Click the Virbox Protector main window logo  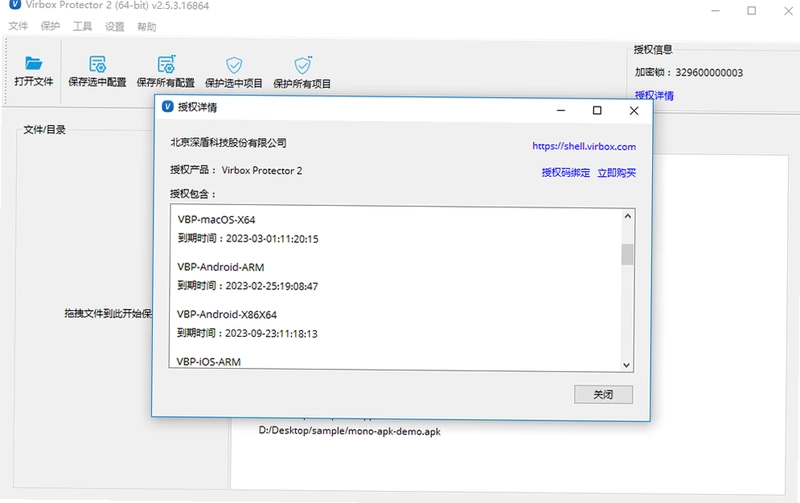point(15,5)
